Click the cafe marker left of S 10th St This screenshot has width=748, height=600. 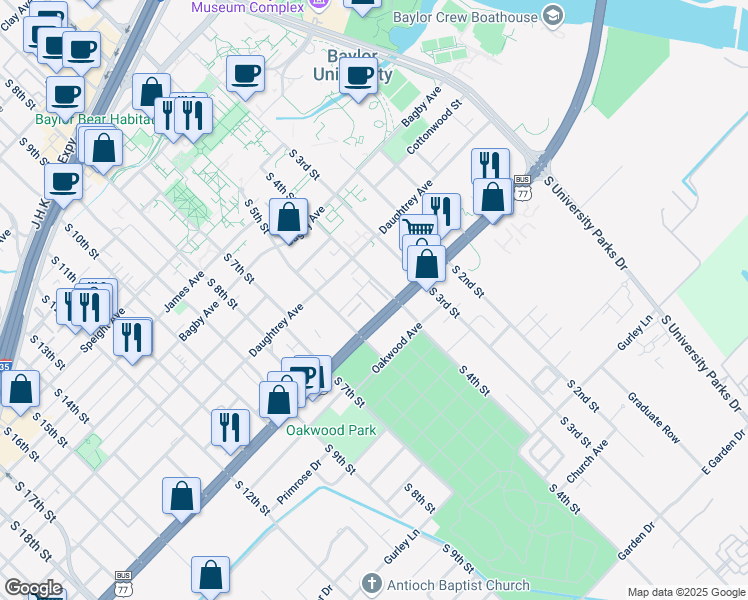[x=63, y=182]
